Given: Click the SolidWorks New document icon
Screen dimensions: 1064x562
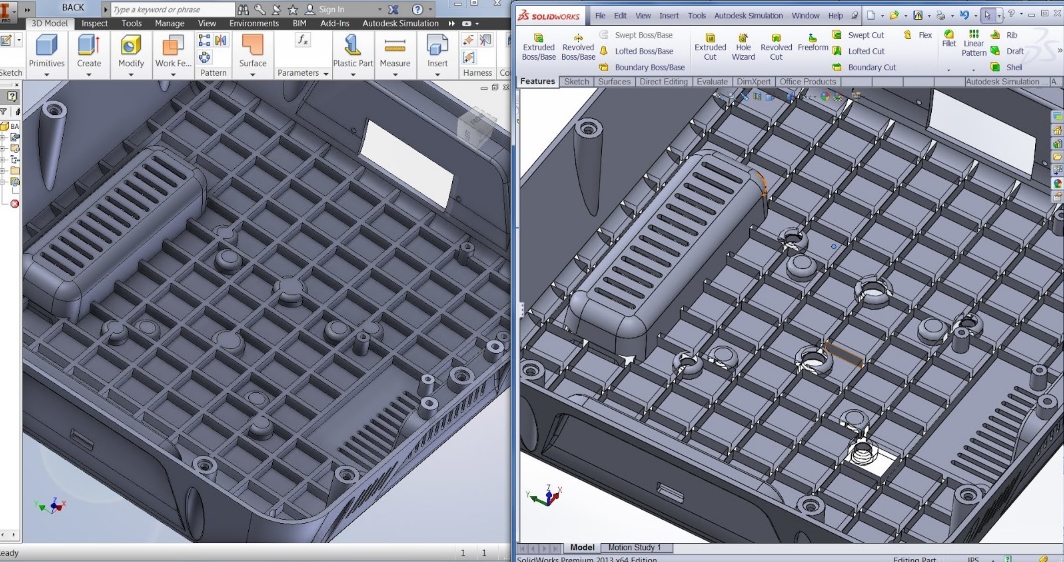Looking at the screenshot, I should [871, 15].
